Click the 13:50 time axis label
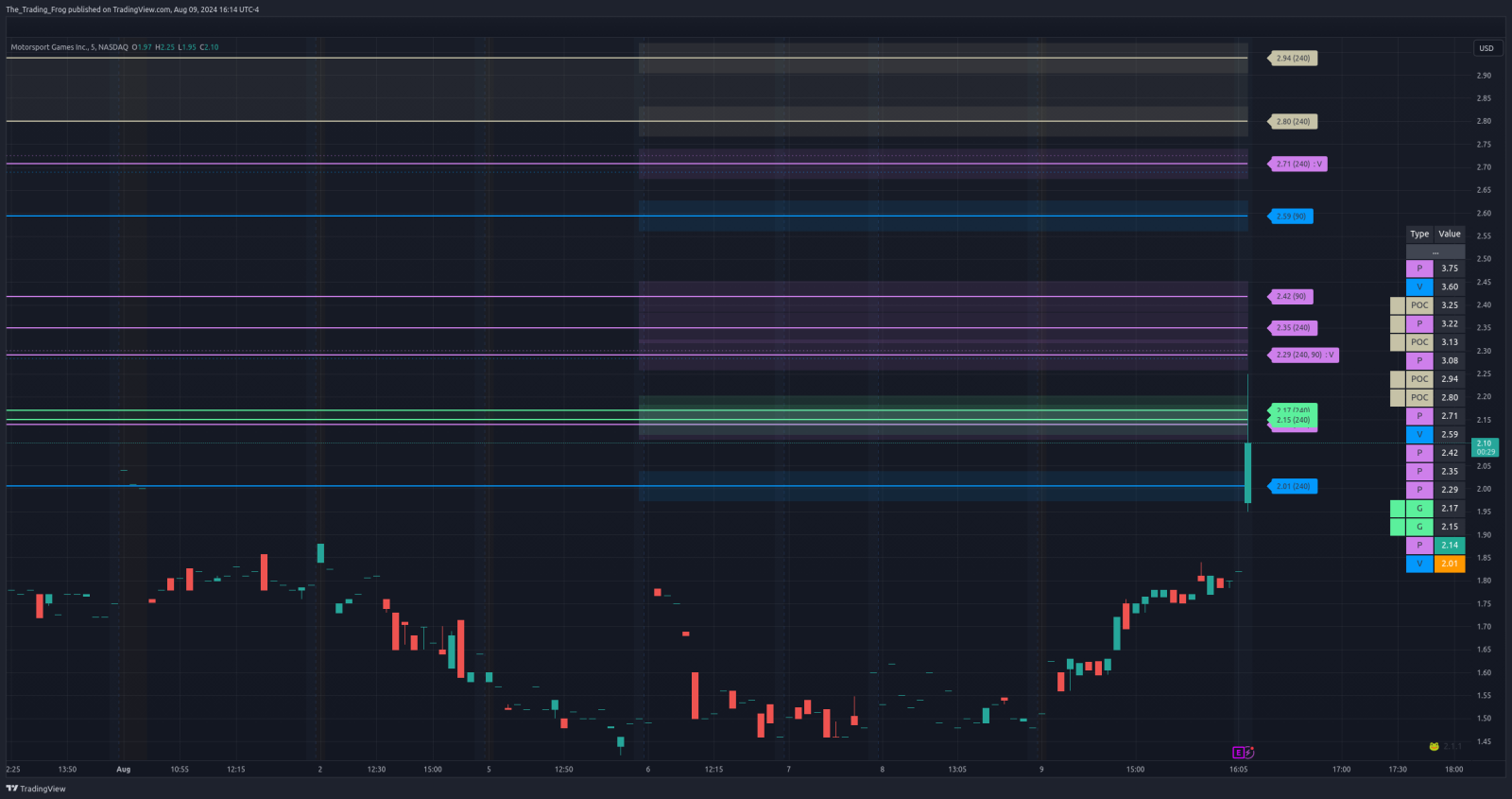Screen dimensions: 1512x799 [x=67, y=770]
